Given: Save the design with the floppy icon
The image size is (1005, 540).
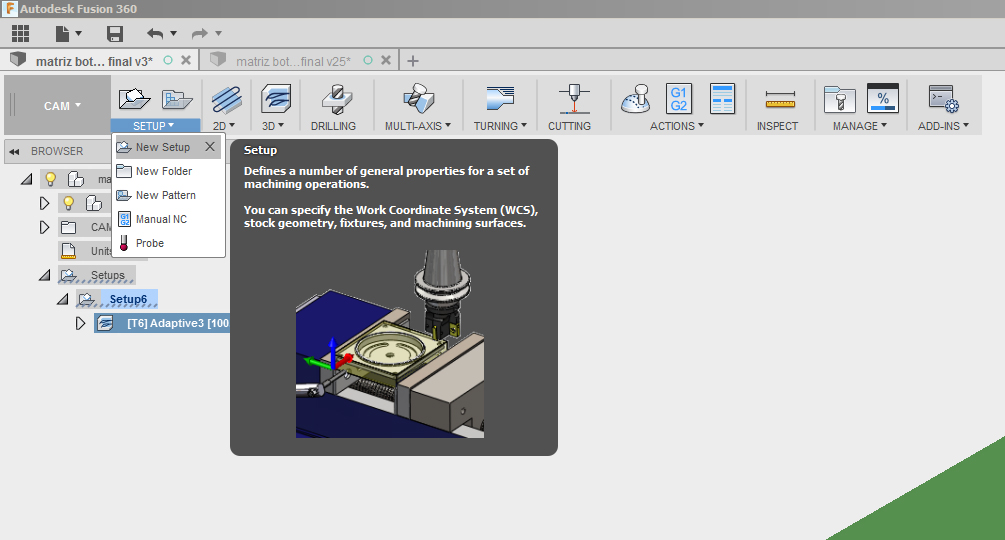Looking at the screenshot, I should 115,33.
